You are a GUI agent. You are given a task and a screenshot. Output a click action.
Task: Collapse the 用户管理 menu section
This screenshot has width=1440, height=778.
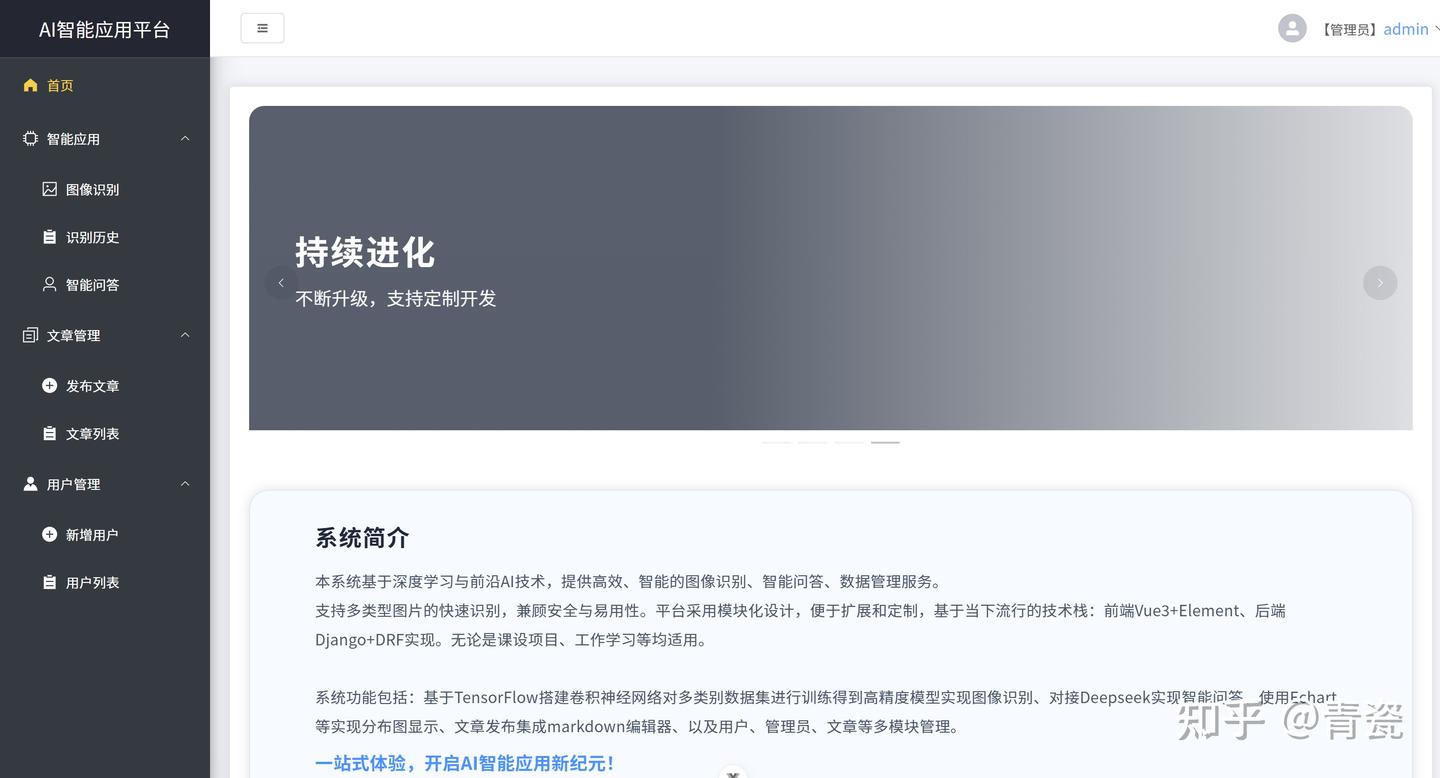coord(184,483)
